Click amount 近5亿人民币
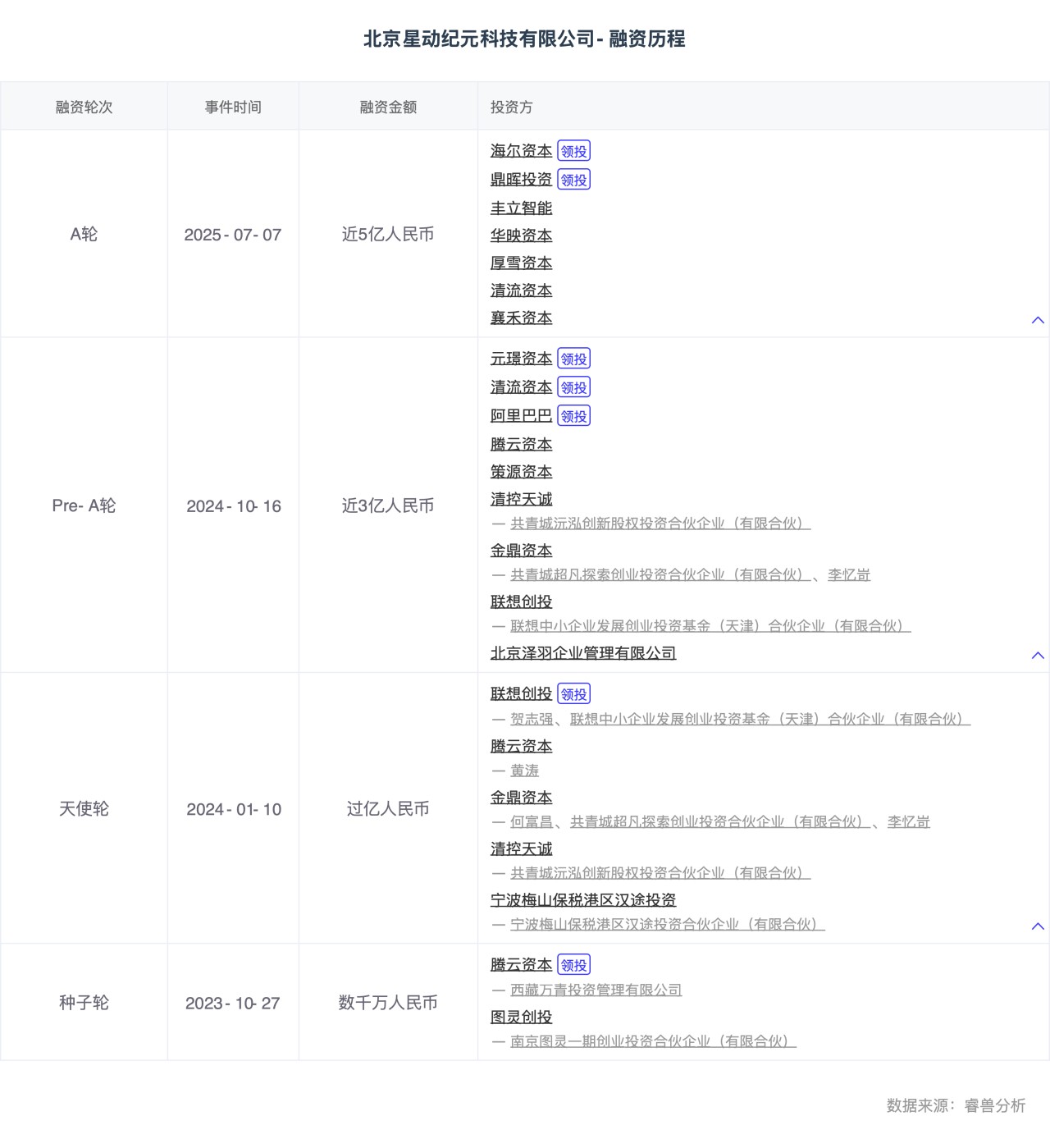The width and height of the screenshot is (1050, 1148). (388, 234)
